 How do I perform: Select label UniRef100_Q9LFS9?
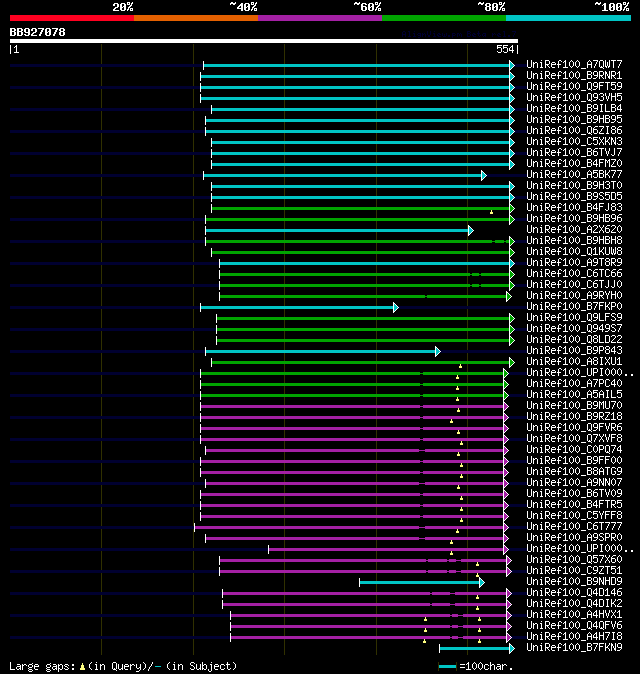[574, 318]
